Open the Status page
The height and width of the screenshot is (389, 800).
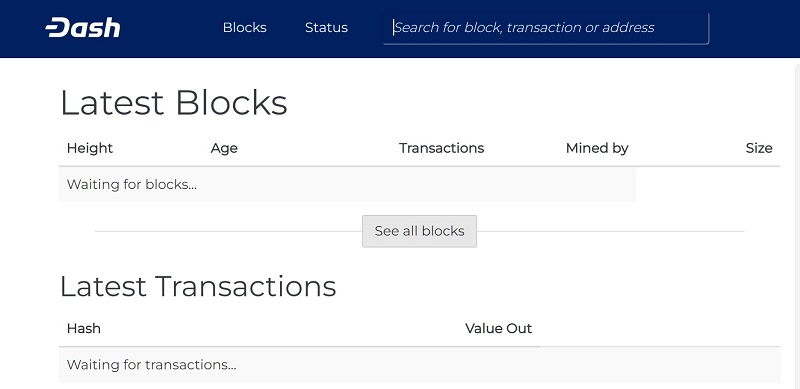[326, 28]
